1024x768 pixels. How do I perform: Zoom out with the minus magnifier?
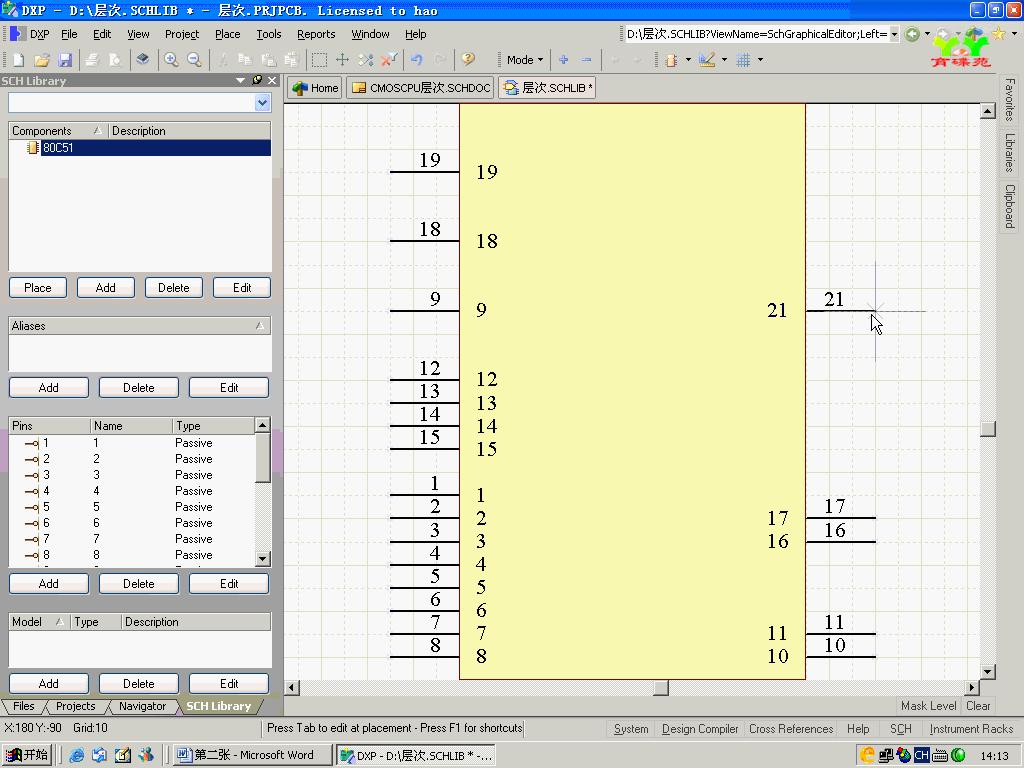(x=194, y=60)
